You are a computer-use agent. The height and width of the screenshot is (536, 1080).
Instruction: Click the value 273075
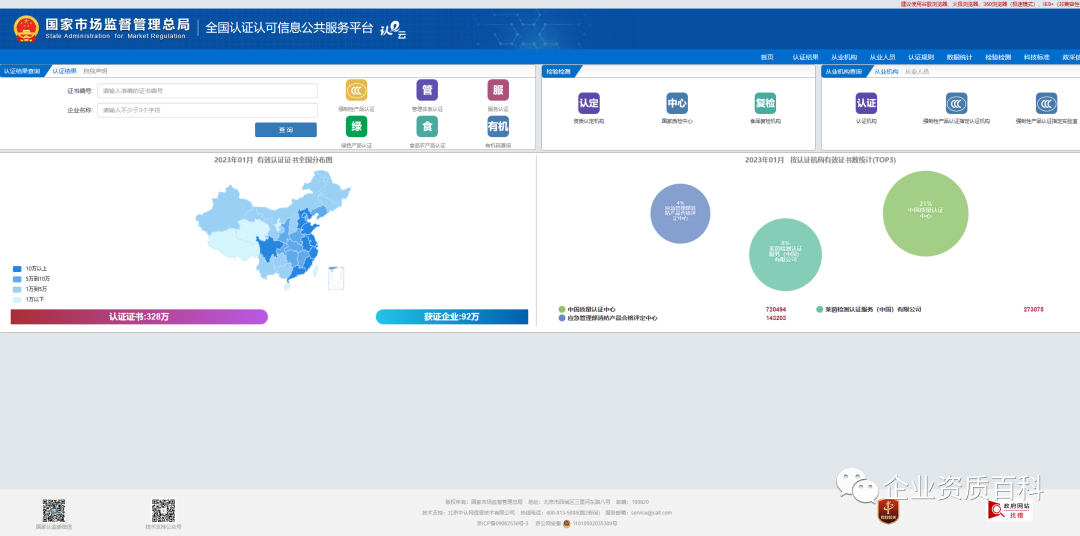1033,309
